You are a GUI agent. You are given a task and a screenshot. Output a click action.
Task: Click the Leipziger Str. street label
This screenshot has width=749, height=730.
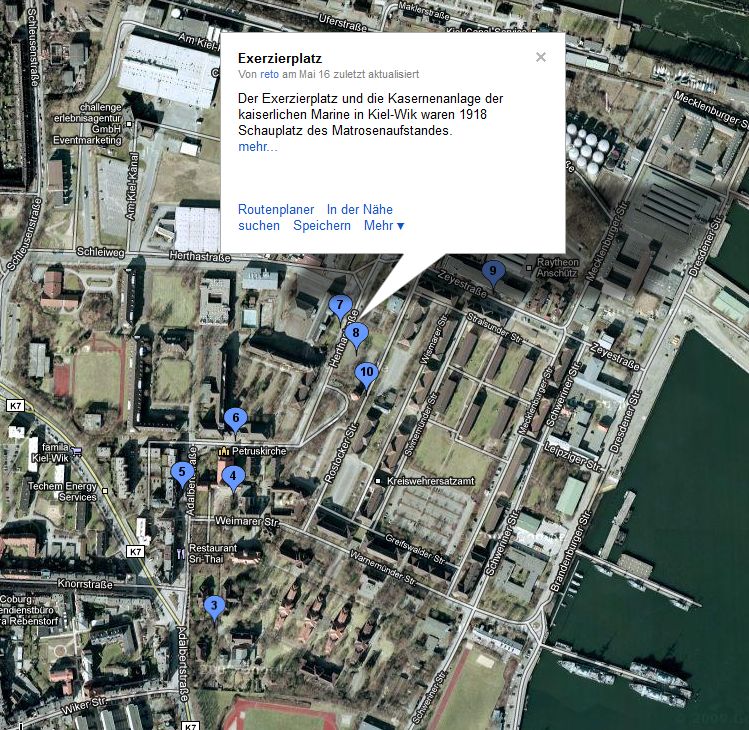(572, 458)
